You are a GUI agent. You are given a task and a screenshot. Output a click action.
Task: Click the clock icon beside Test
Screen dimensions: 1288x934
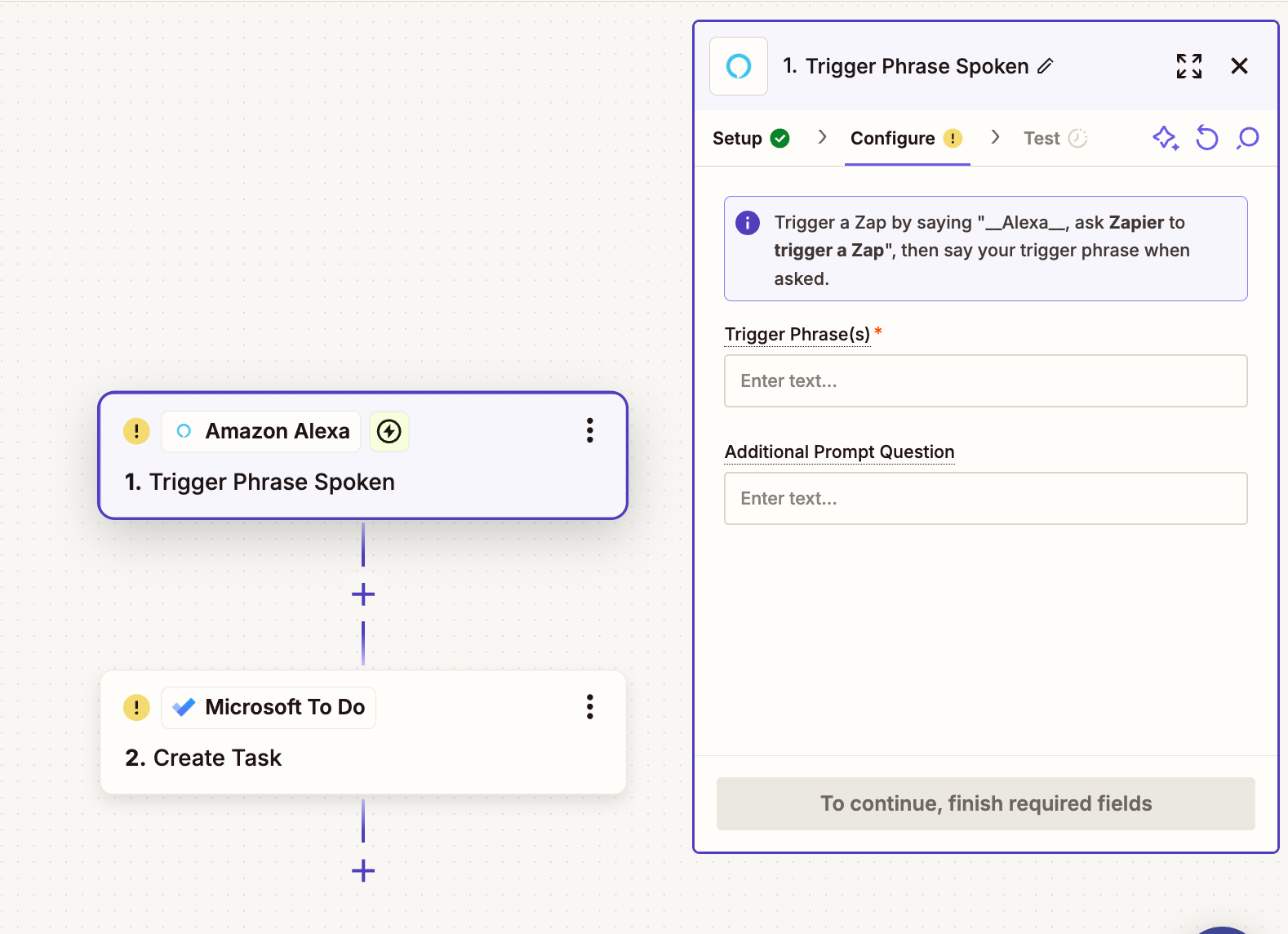pyautogui.click(x=1078, y=138)
